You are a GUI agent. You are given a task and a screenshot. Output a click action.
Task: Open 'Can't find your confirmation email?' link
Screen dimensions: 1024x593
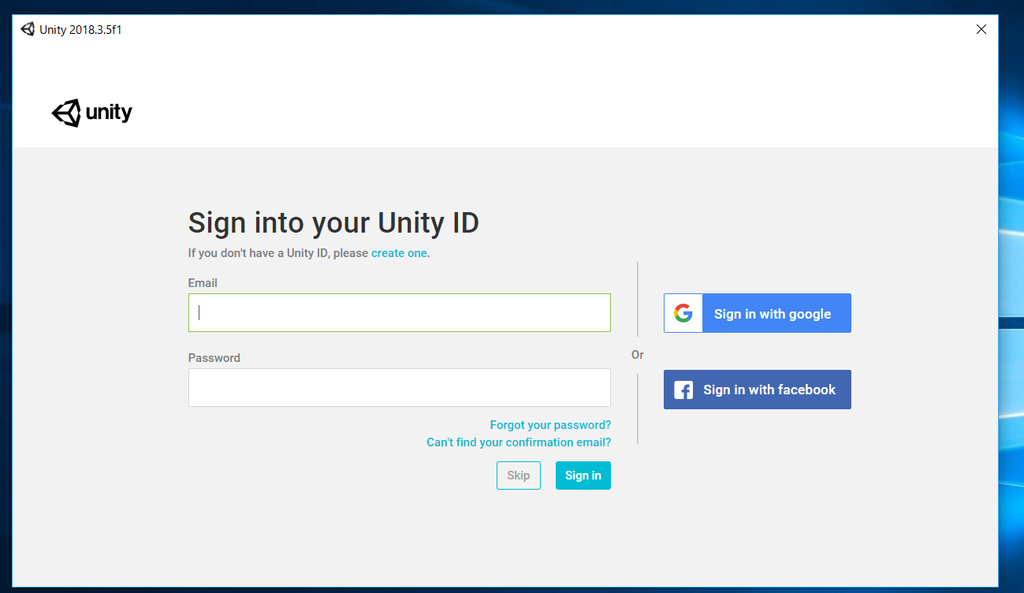tap(519, 443)
